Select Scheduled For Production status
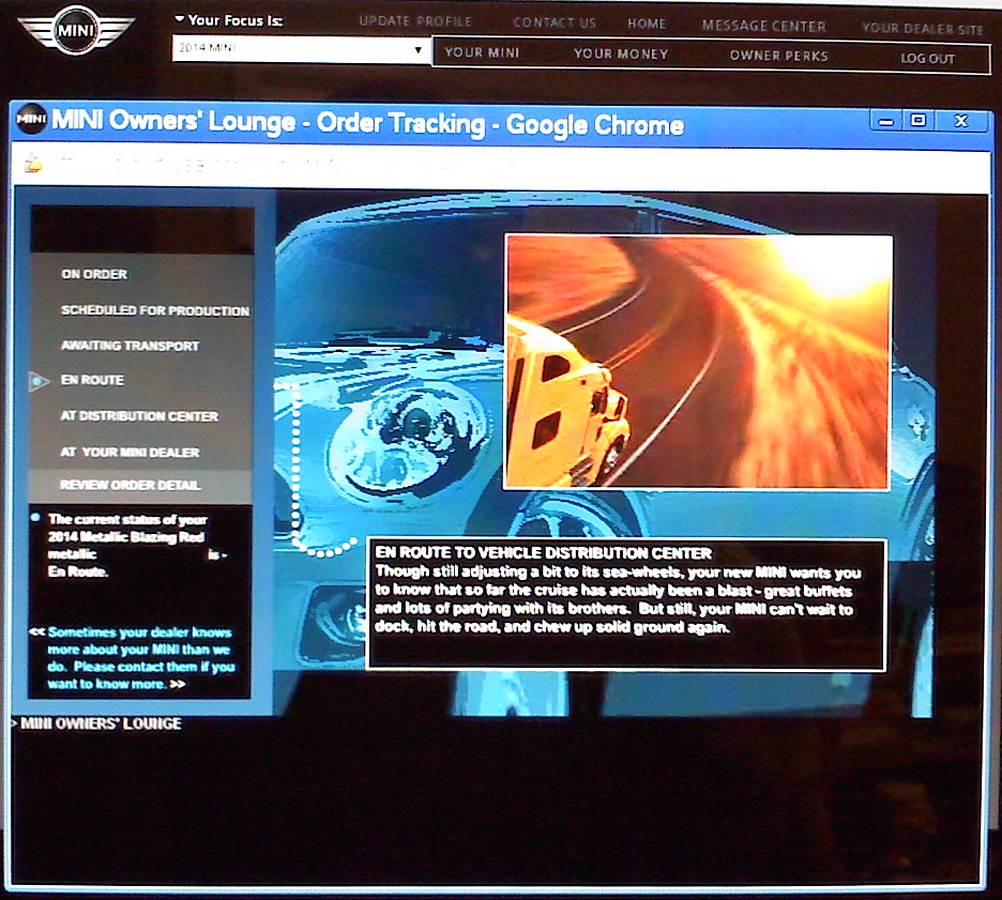The image size is (1002, 900). (x=155, y=311)
